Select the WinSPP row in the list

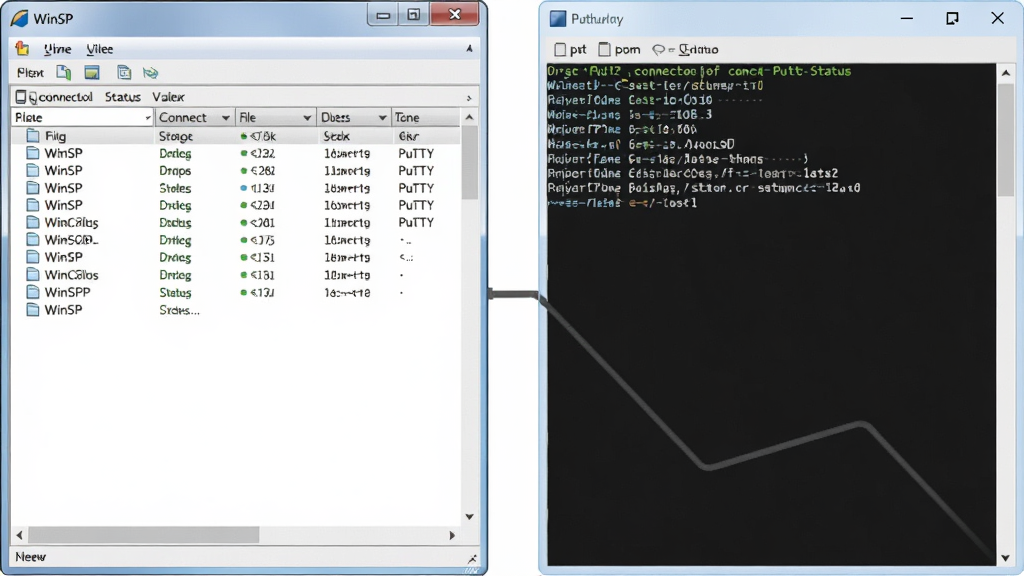(x=235, y=293)
